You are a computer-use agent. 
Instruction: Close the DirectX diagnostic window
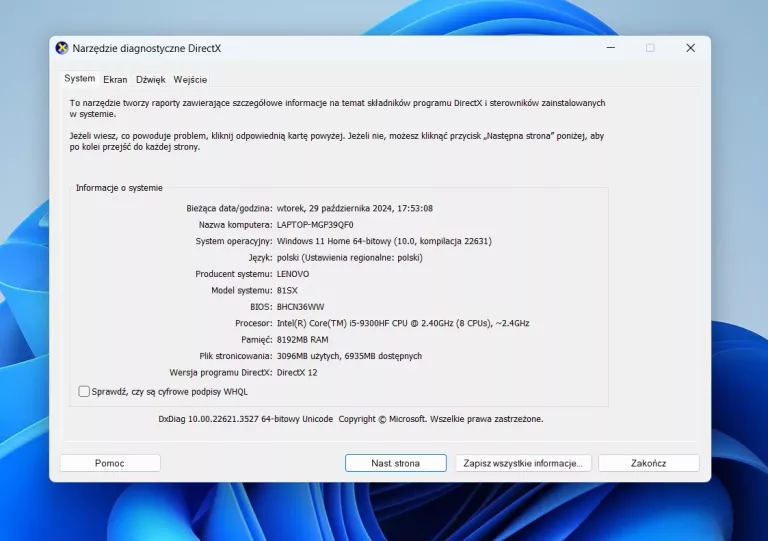691,48
